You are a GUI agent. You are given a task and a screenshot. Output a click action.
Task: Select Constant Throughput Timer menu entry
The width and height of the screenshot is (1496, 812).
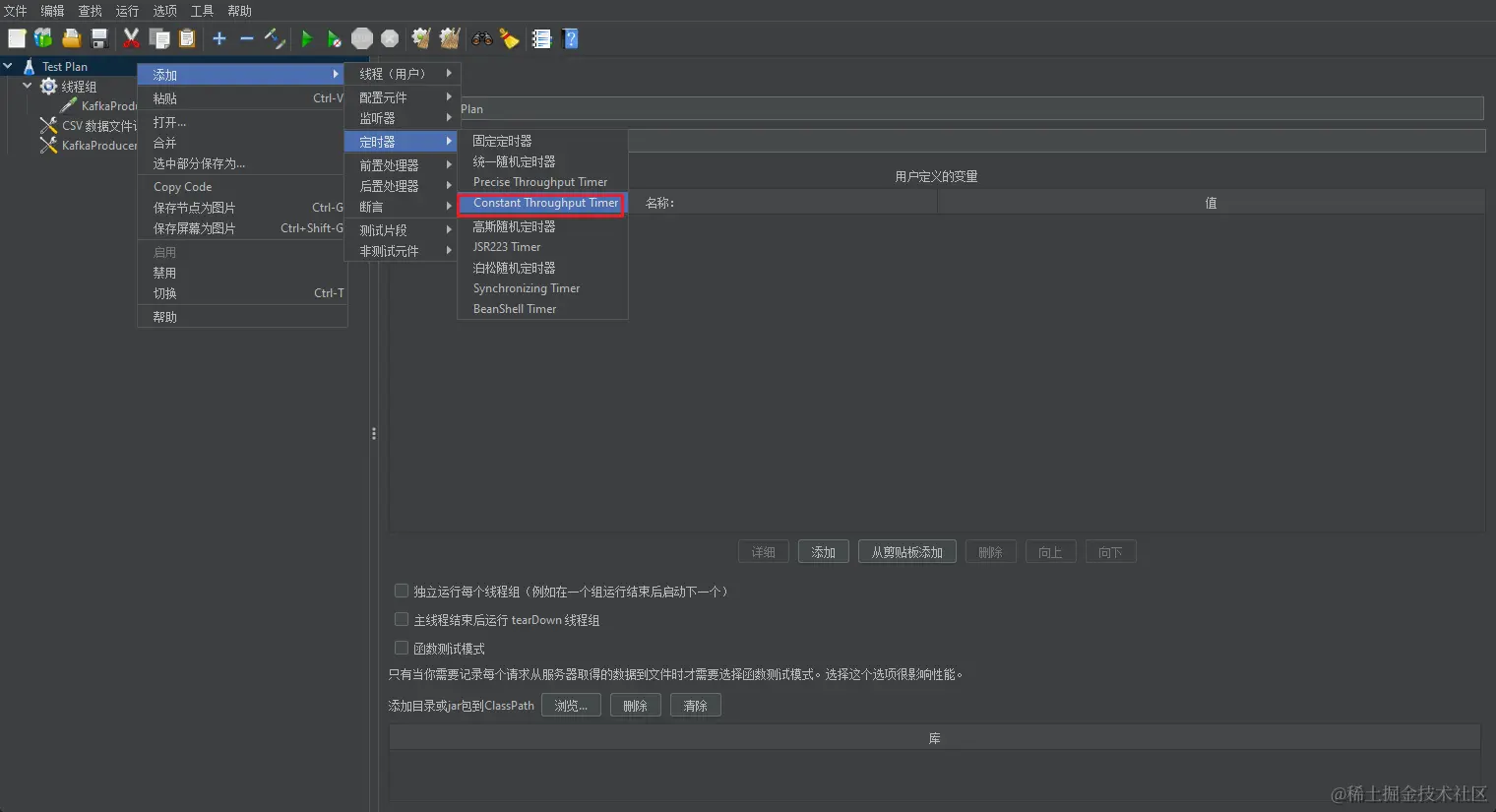pos(542,203)
